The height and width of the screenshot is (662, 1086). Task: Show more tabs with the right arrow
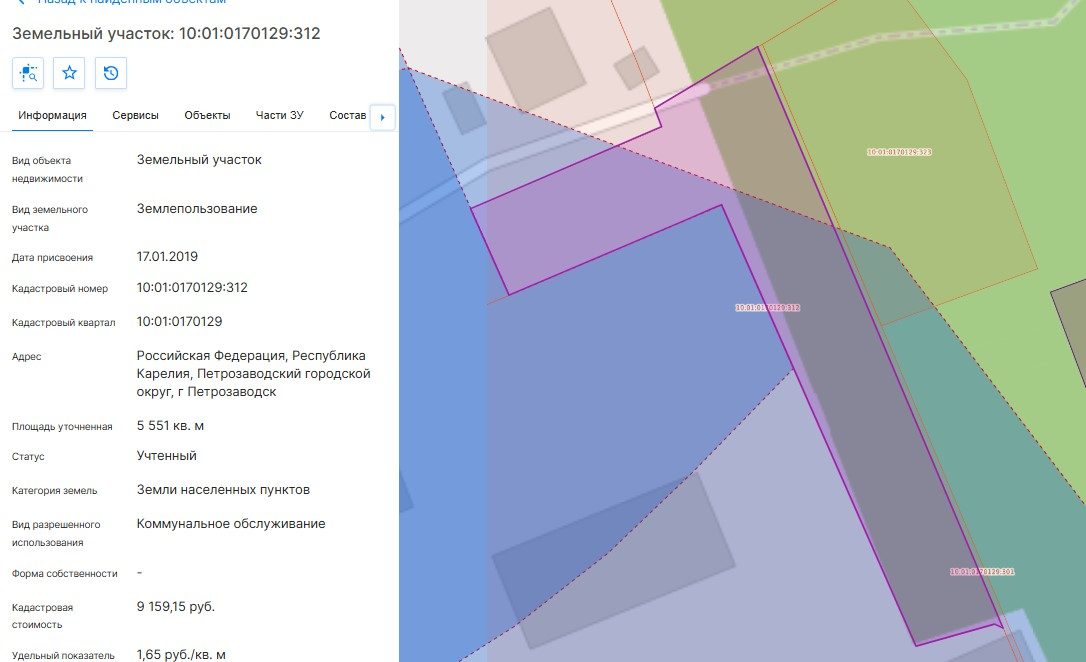[382, 117]
